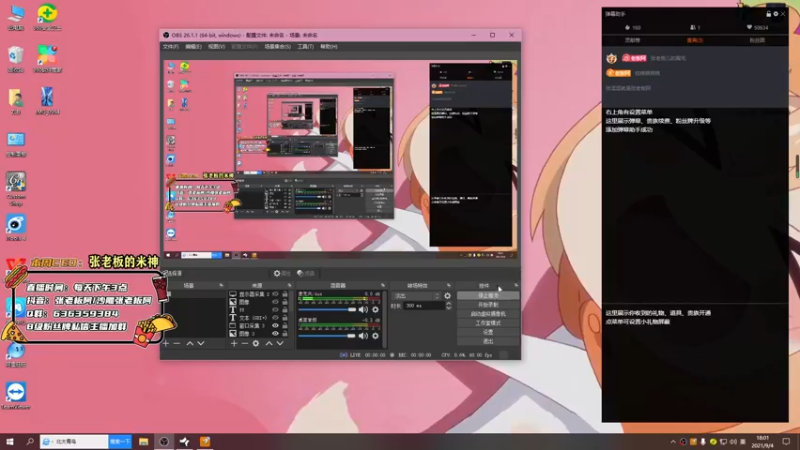
Task: Open desktop audio settings gear in mixer
Action: pyautogui.click(x=376, y=336)
